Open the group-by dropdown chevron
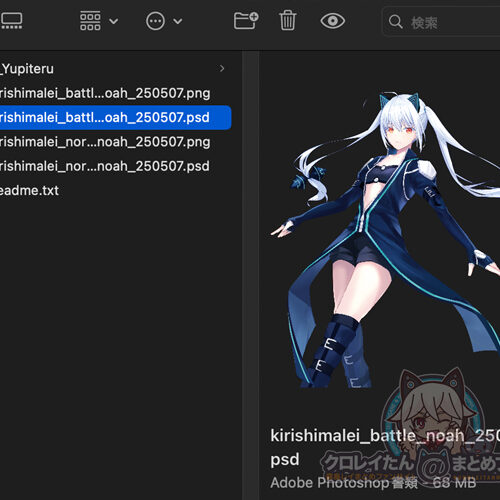Screen dimensions: 500x500 pos(114,21)
